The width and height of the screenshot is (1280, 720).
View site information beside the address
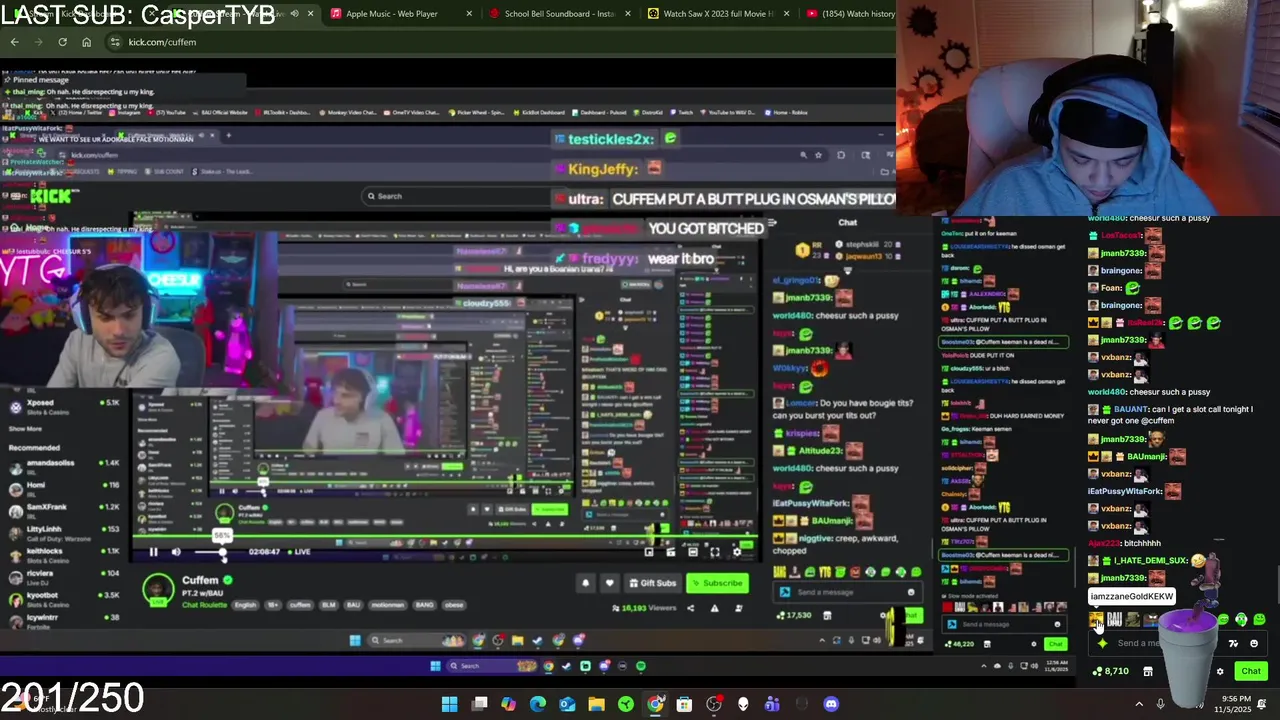tap(116, 42)
